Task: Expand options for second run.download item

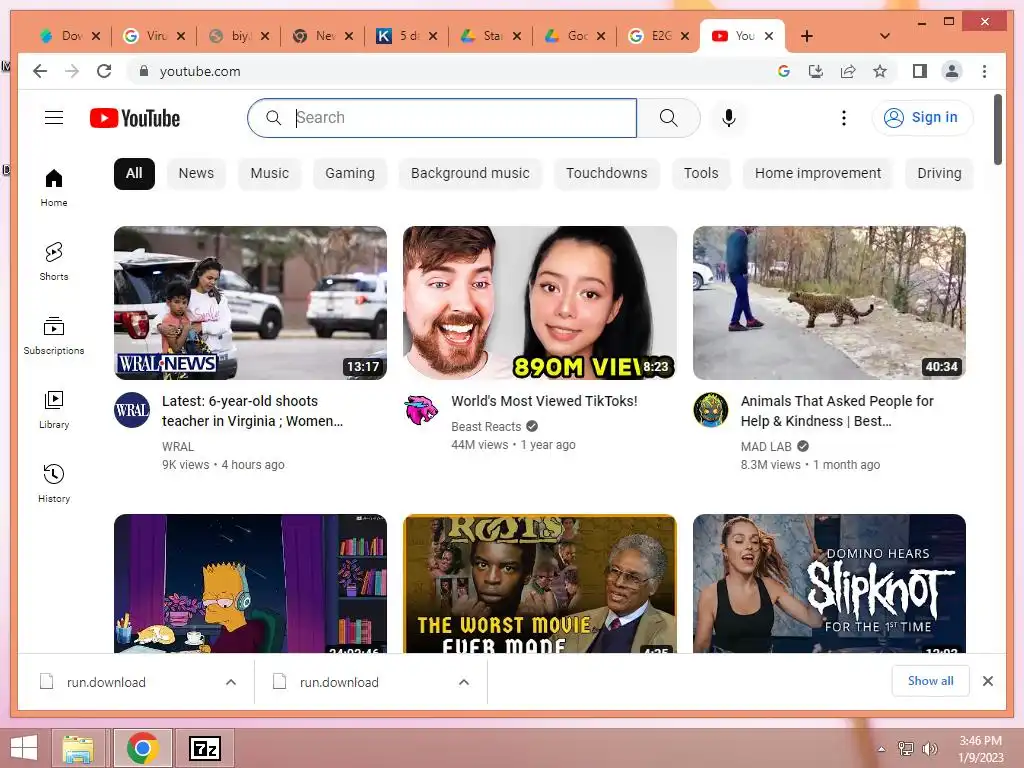Action: pos(464,682)
